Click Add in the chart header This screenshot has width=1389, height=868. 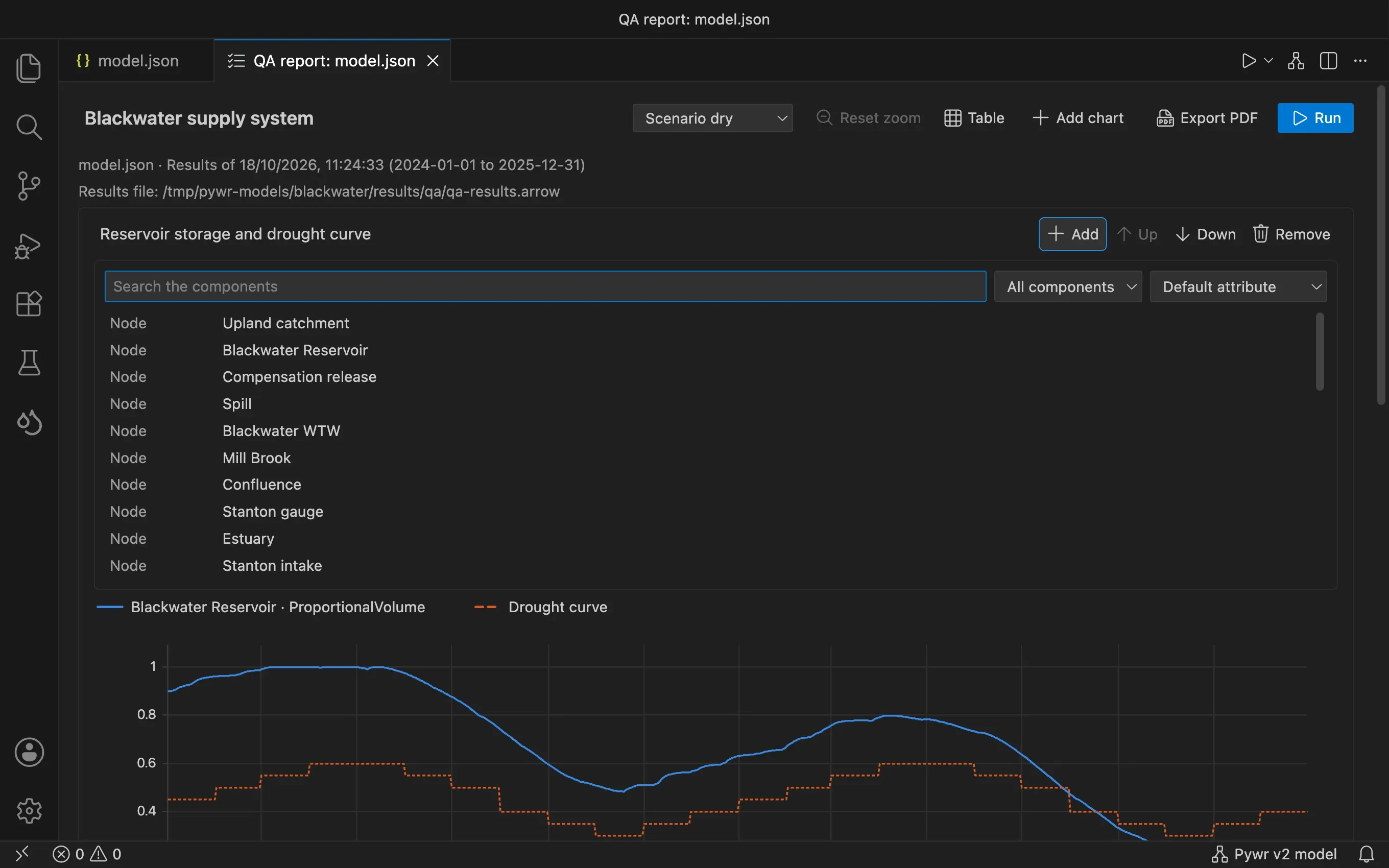[x=1072, y=234]
